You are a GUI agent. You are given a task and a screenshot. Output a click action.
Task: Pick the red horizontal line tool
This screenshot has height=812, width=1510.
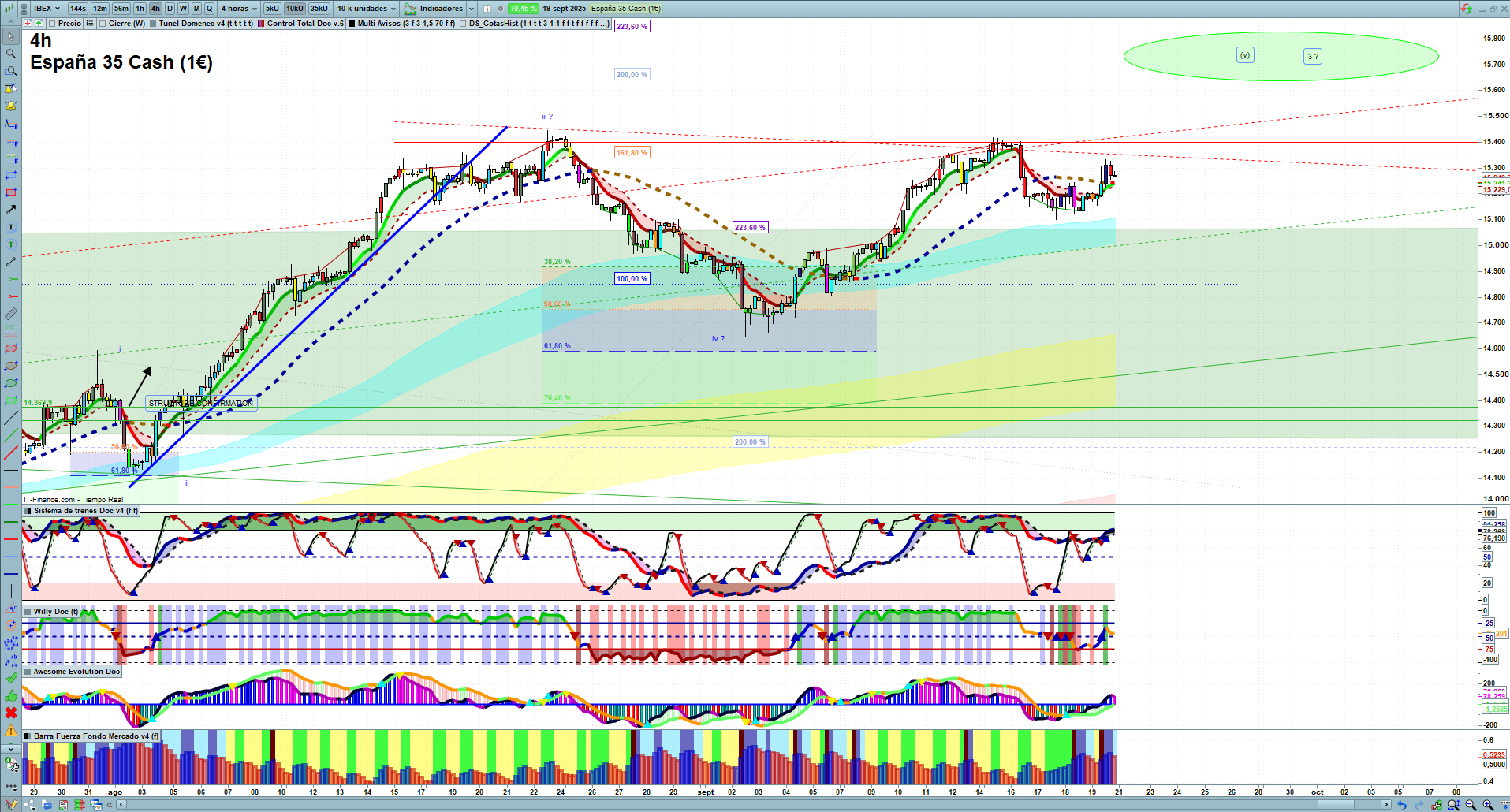point(11,296)
